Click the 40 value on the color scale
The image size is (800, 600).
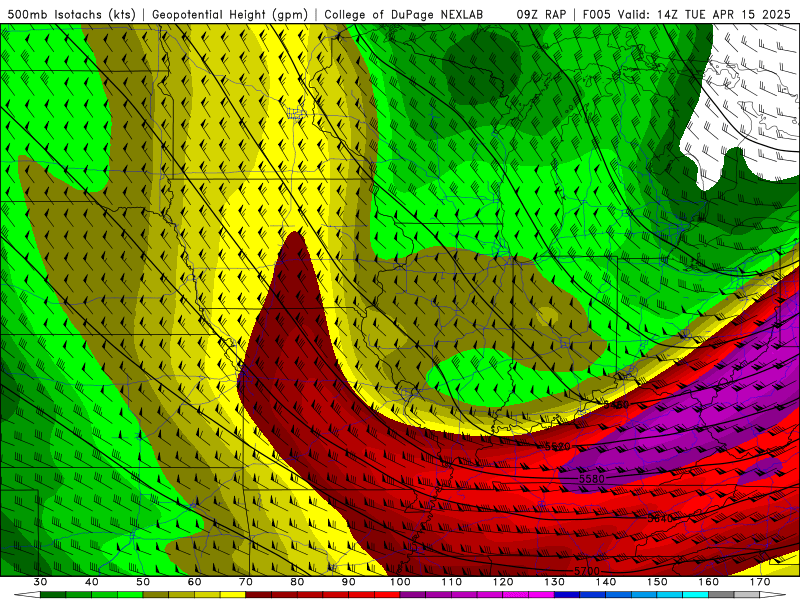pyautogui.click(x=92, y=582)
